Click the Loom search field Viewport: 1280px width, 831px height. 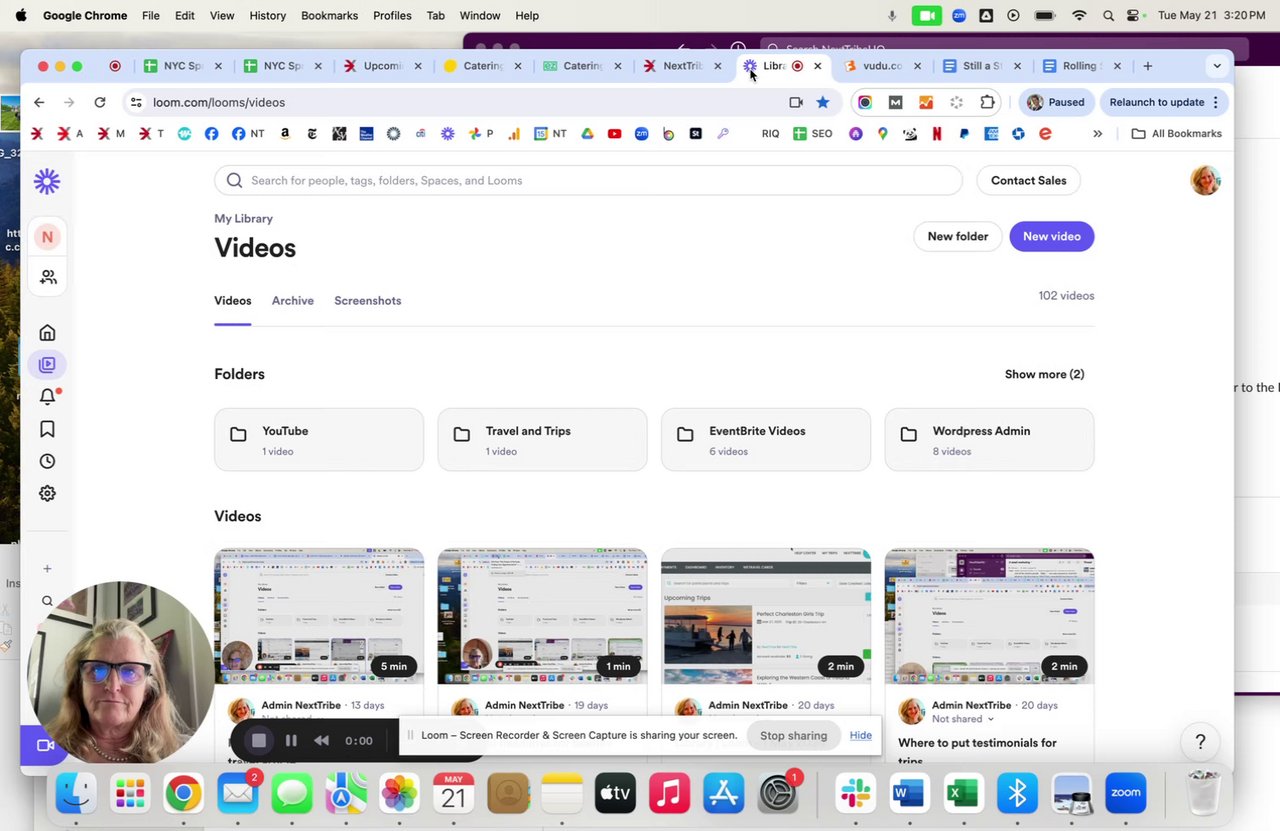point(588,180)
